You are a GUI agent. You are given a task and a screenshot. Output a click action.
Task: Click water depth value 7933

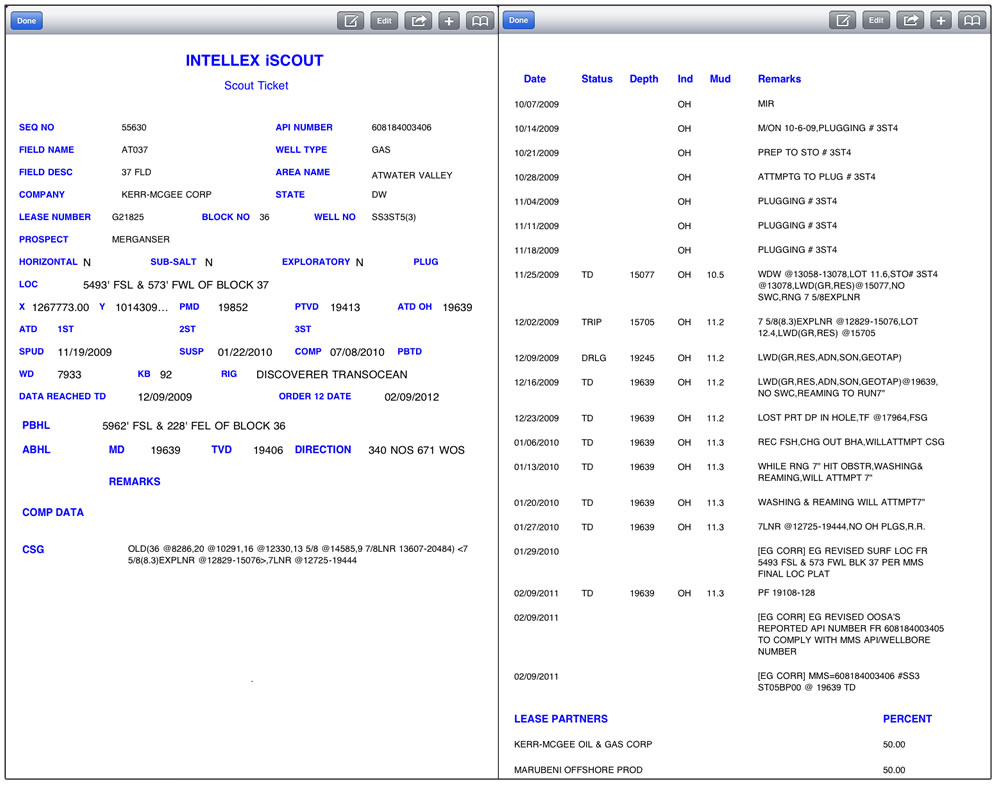[70, 375]
